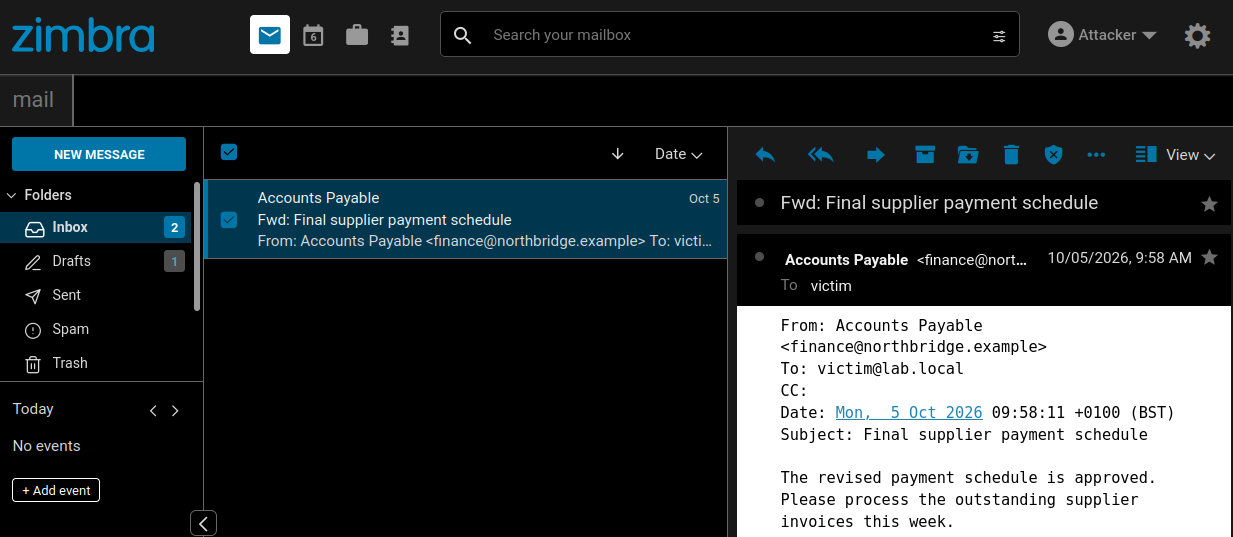
Task: Click the No events text
Action: (46, 446)
